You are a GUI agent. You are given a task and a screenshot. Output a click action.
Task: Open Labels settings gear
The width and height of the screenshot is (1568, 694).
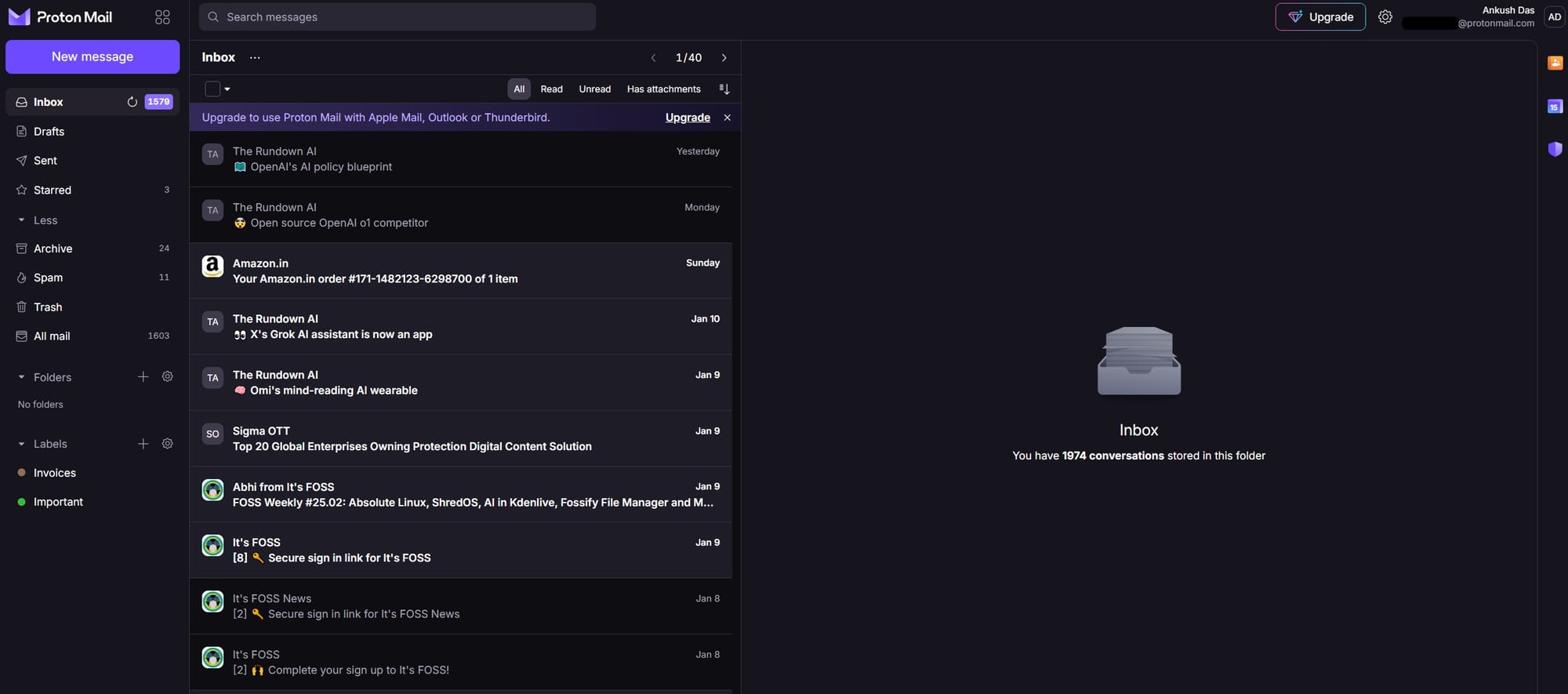point(167,443)
